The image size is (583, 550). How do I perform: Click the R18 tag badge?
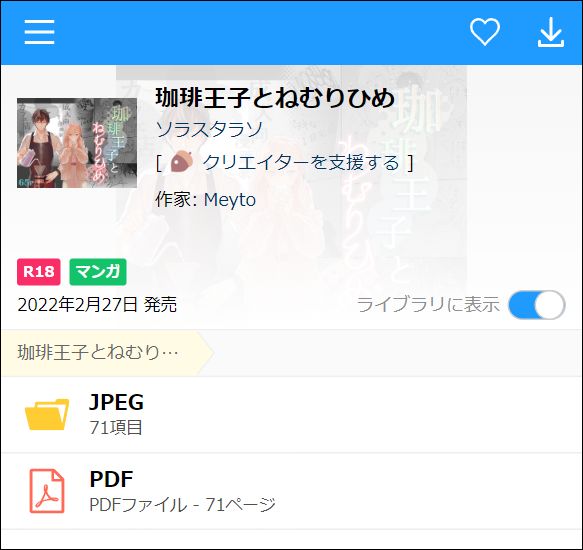39,272
